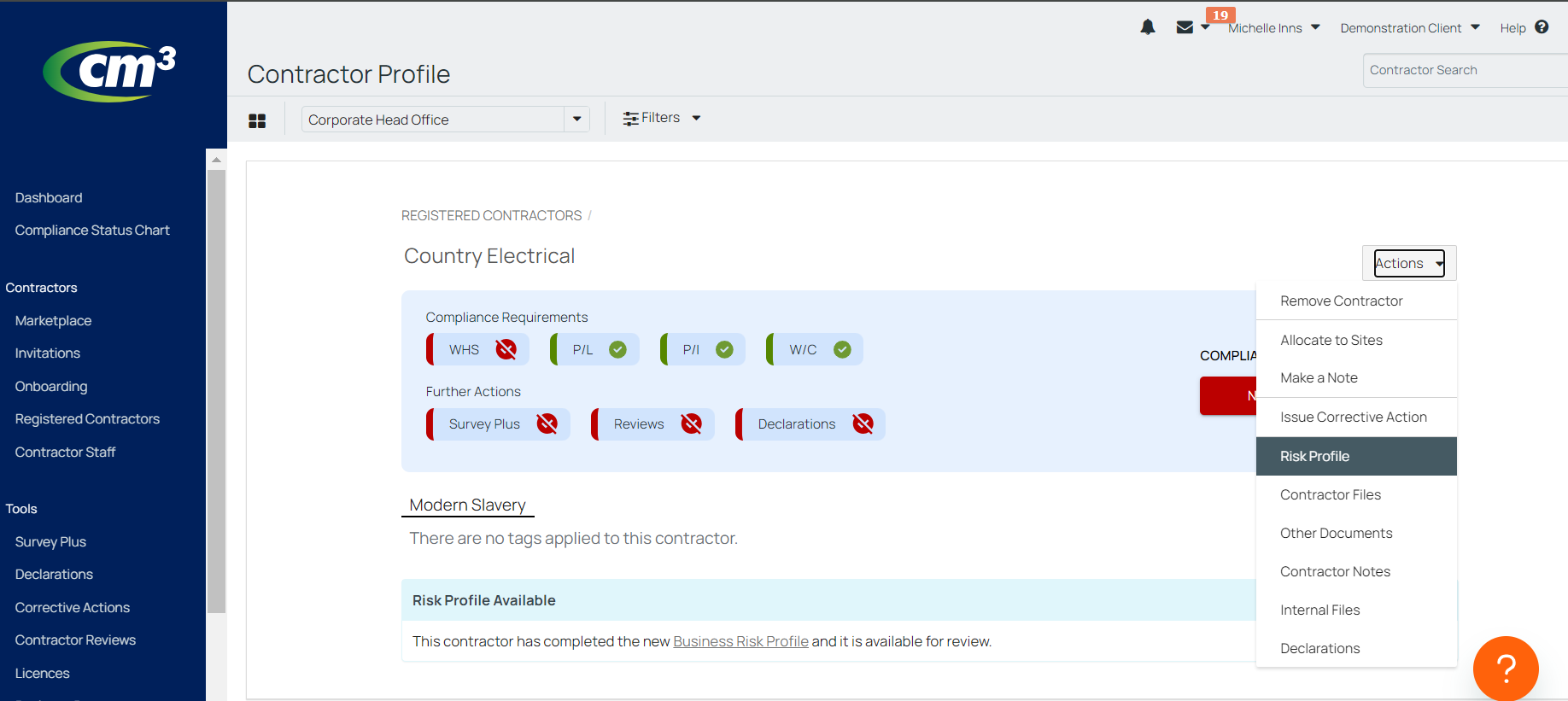
Task: Click the P/L compliant check icon
Action: click(617, 349)
